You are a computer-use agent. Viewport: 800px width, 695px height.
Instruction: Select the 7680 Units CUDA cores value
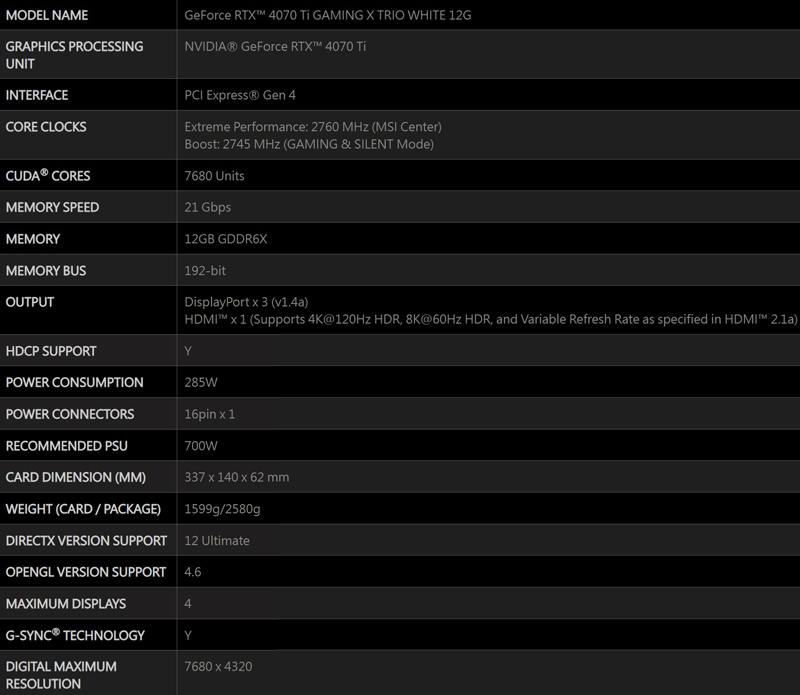[x=215, y=176]
